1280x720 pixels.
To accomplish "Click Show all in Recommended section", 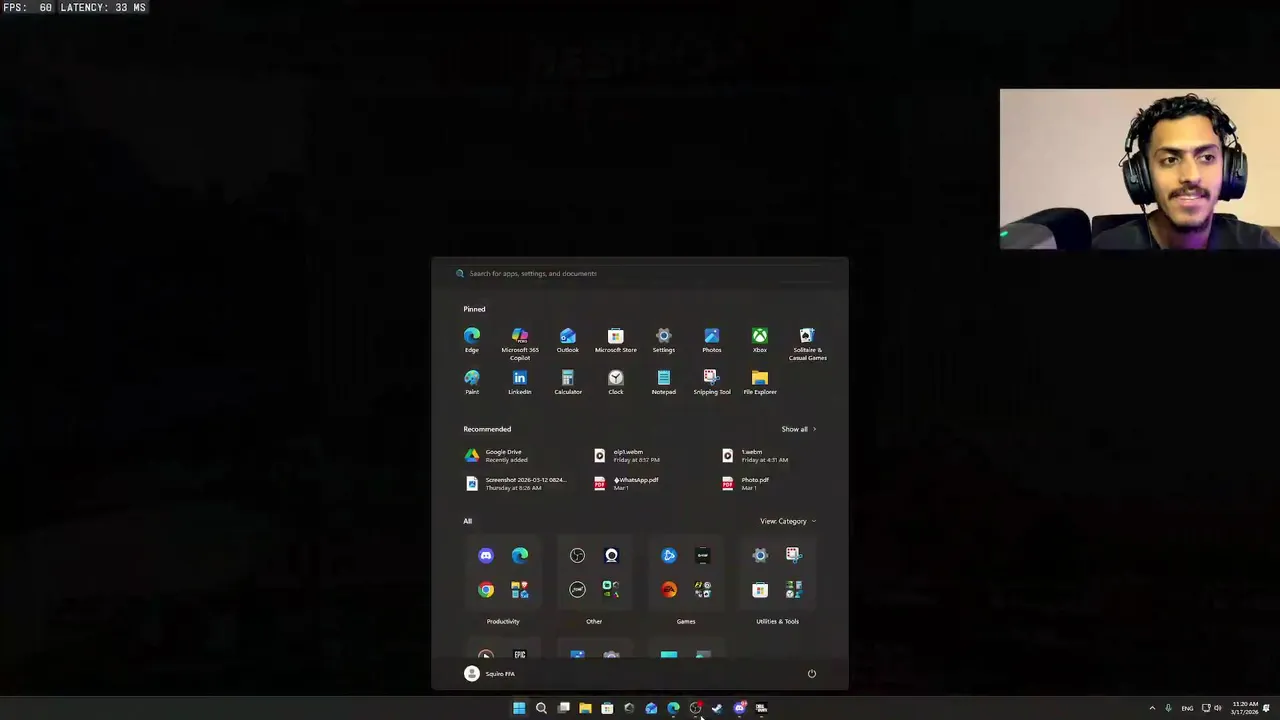I will pos(799,429).
